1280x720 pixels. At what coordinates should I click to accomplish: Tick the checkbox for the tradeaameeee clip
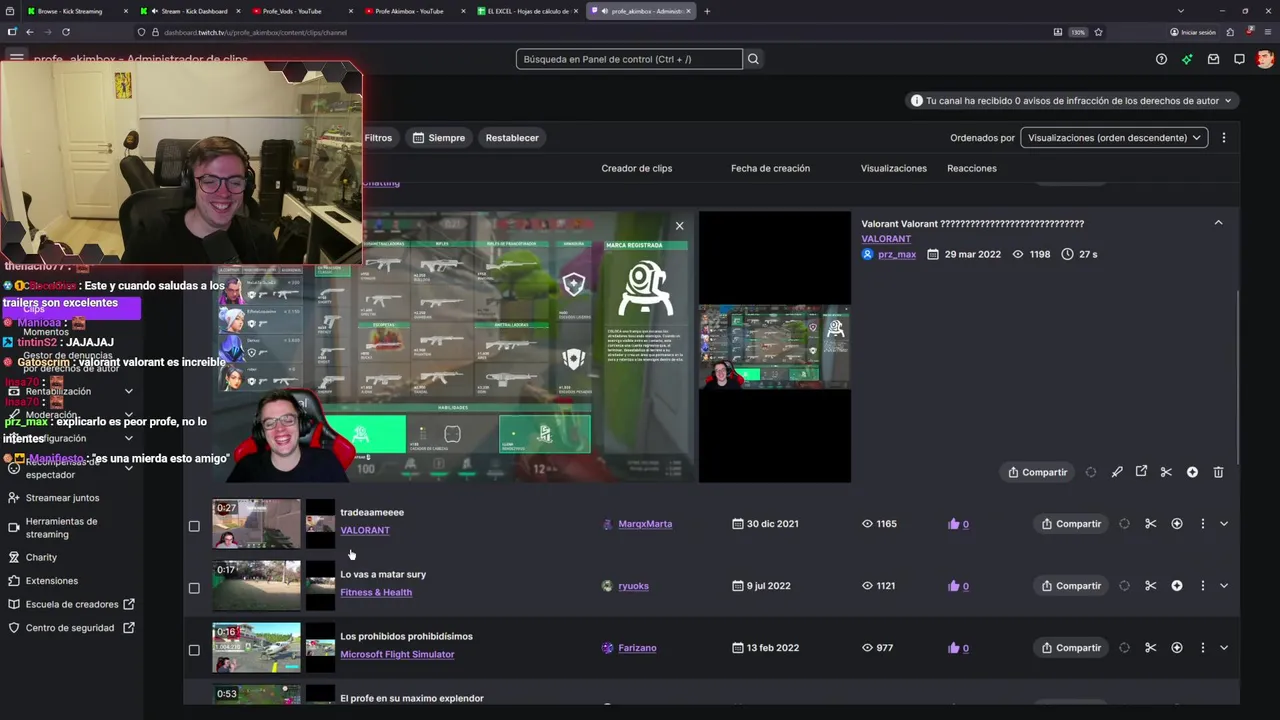tap(194, 526)
